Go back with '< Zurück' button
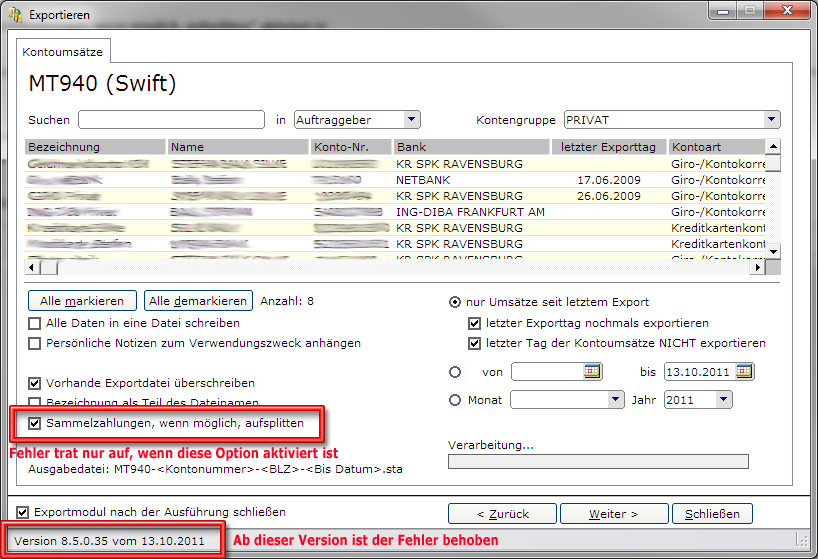This screenshot has height=559, width=818. click(x=502, y=514)
